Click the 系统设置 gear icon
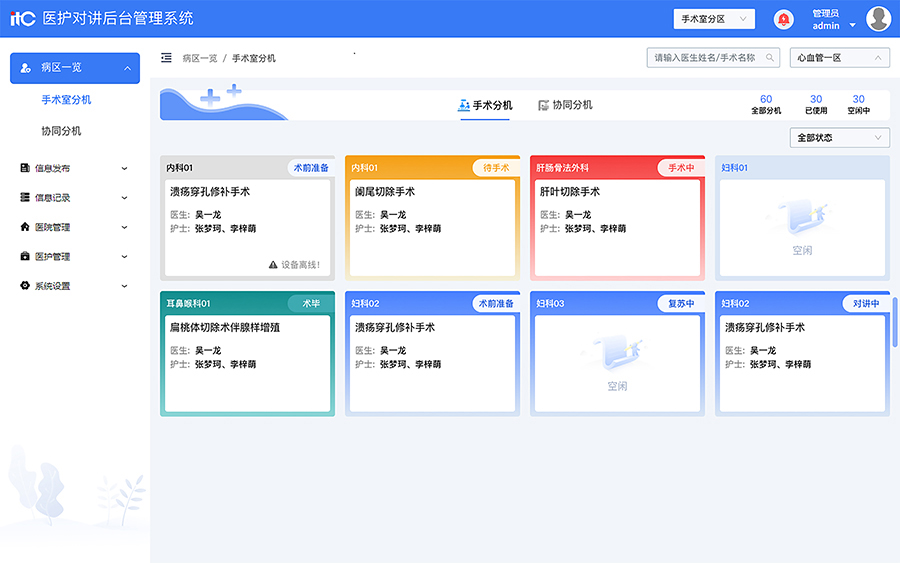The width and height of the screenshot is (900, 563). pyautogui.click(x=25, y=286)
